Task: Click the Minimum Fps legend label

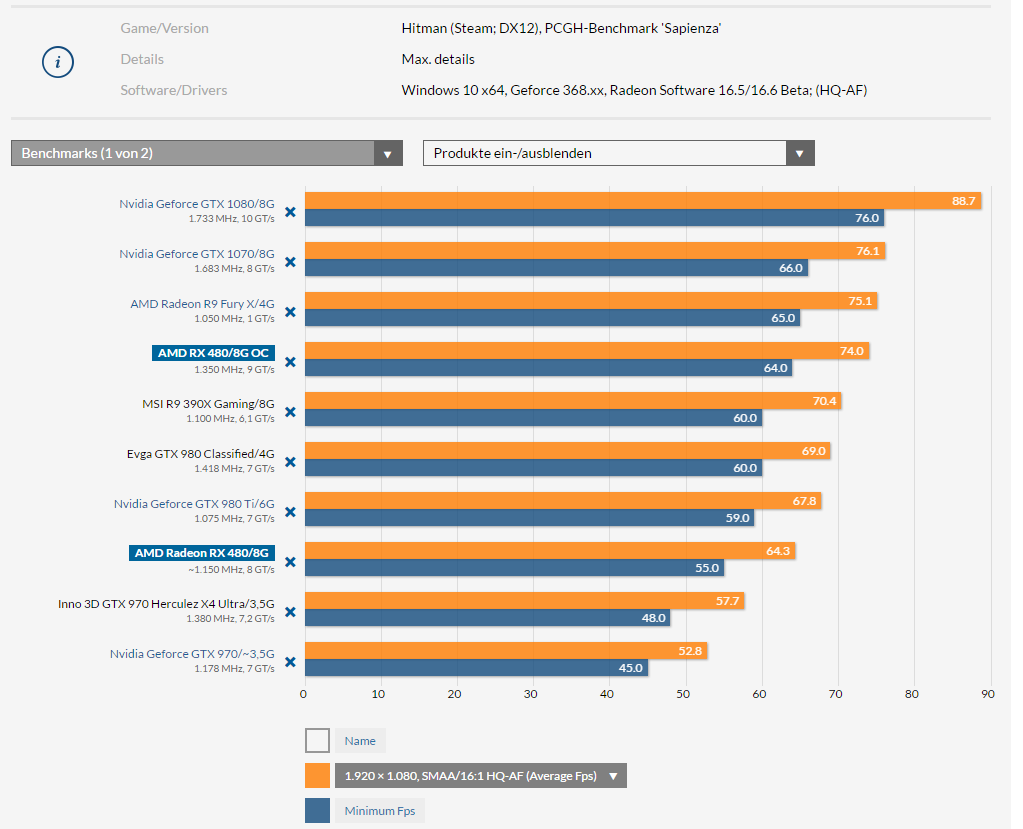Action: (x=380, y=811)
